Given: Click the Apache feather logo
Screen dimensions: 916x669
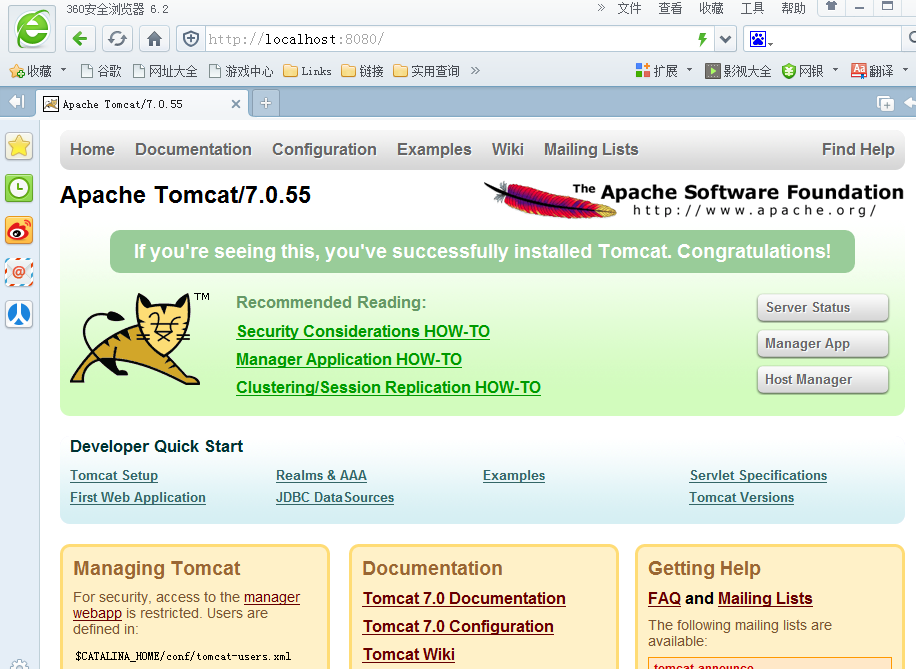Looking at the screenshot, I should 694,199.
